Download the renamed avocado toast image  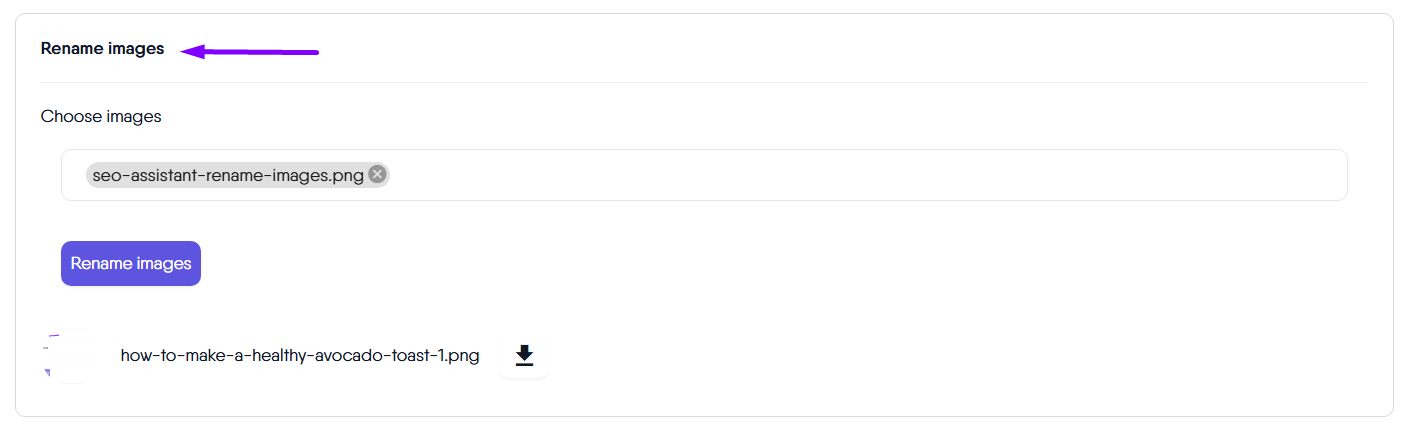(524, 356)
